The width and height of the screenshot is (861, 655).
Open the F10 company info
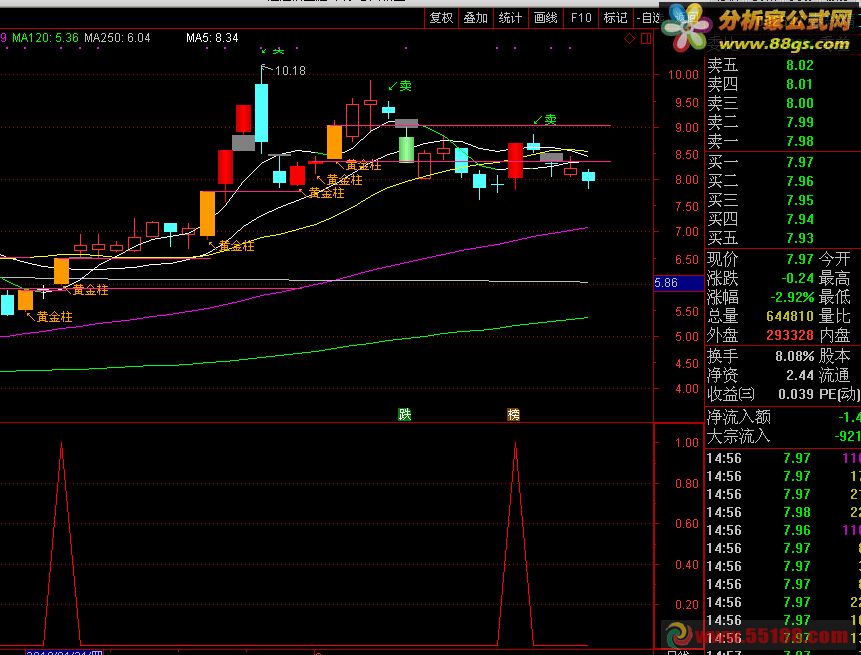(580, 18)
